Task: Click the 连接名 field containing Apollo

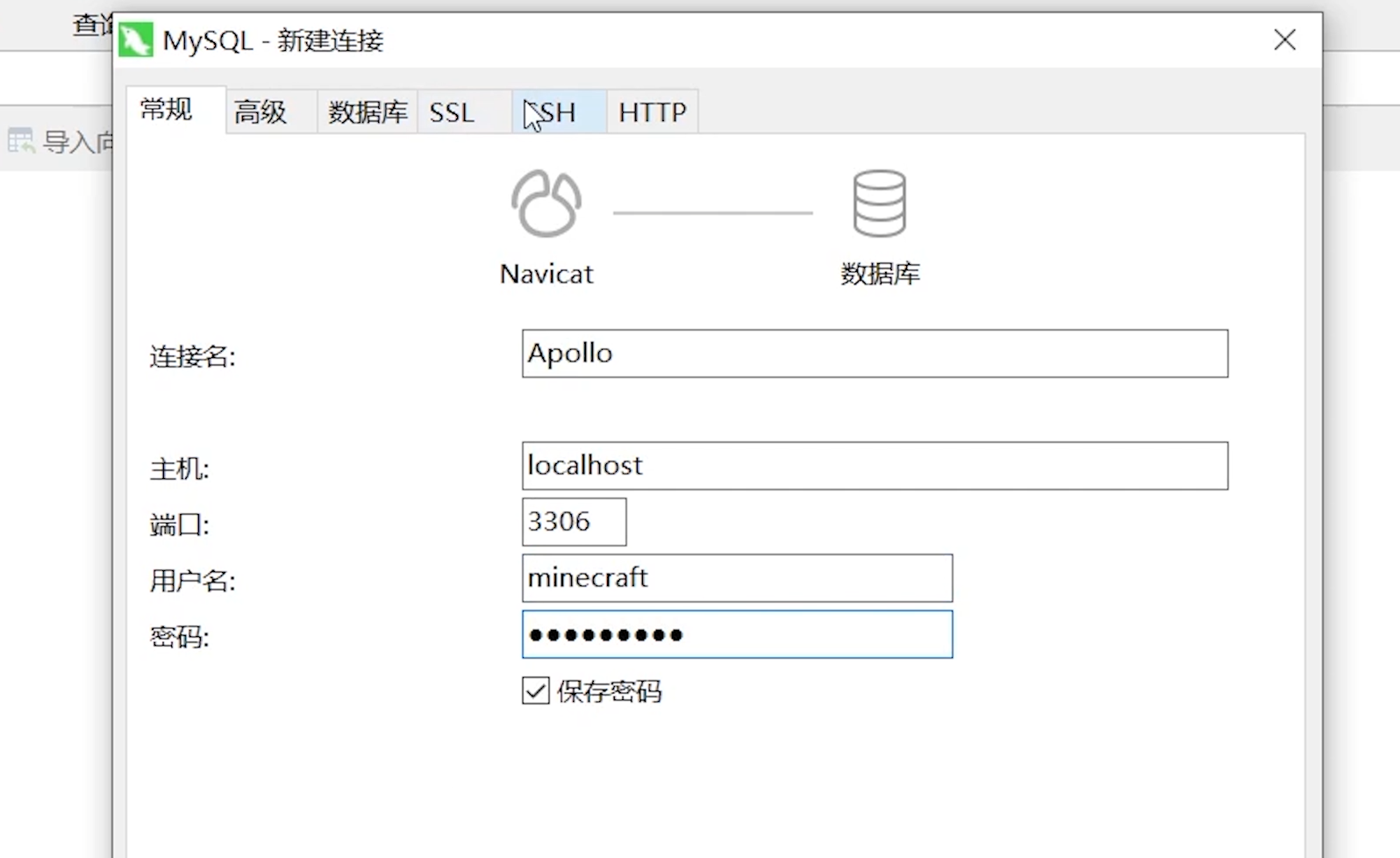Action: pos(875,354)
